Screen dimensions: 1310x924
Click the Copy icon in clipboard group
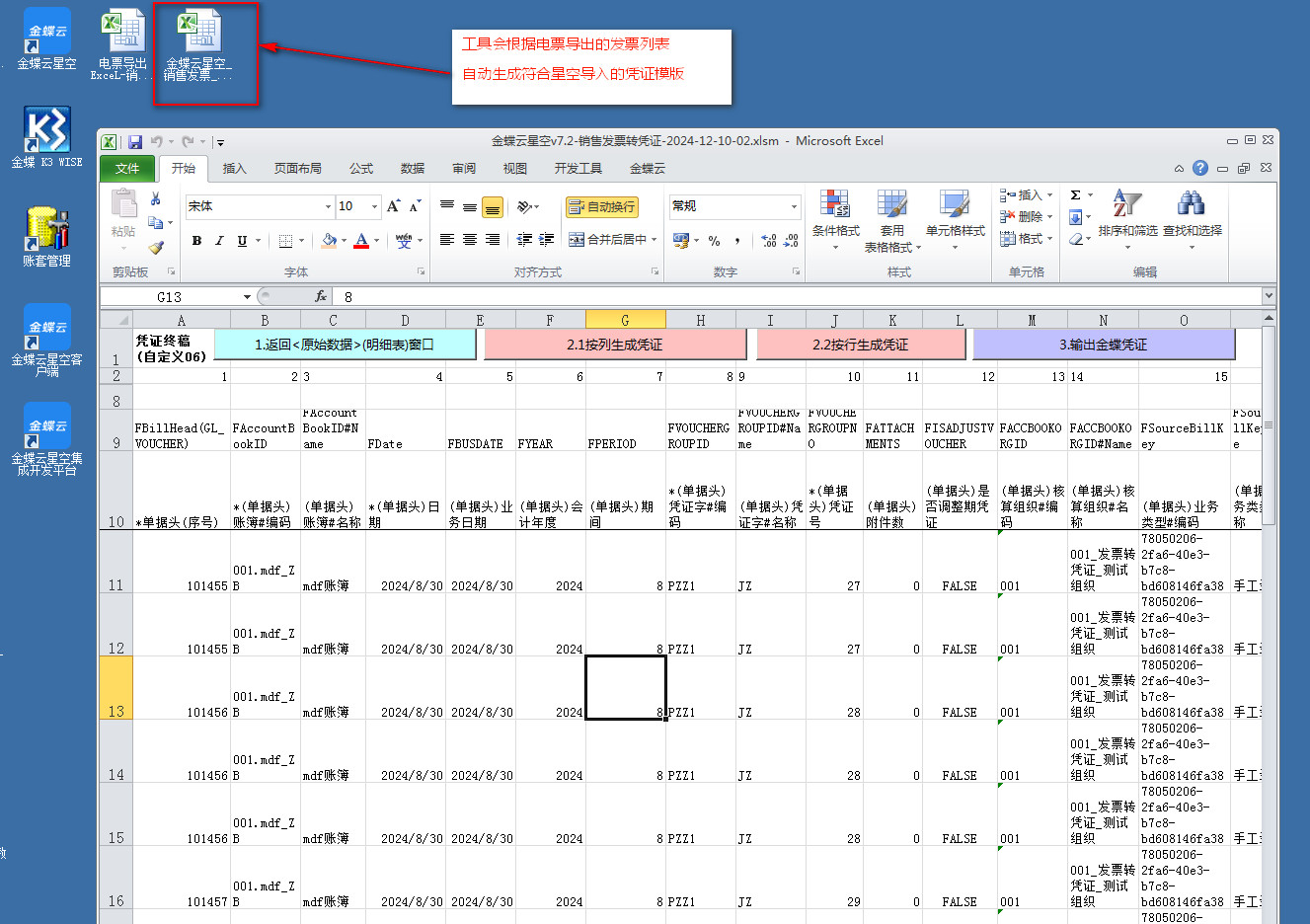pos(155,223)
